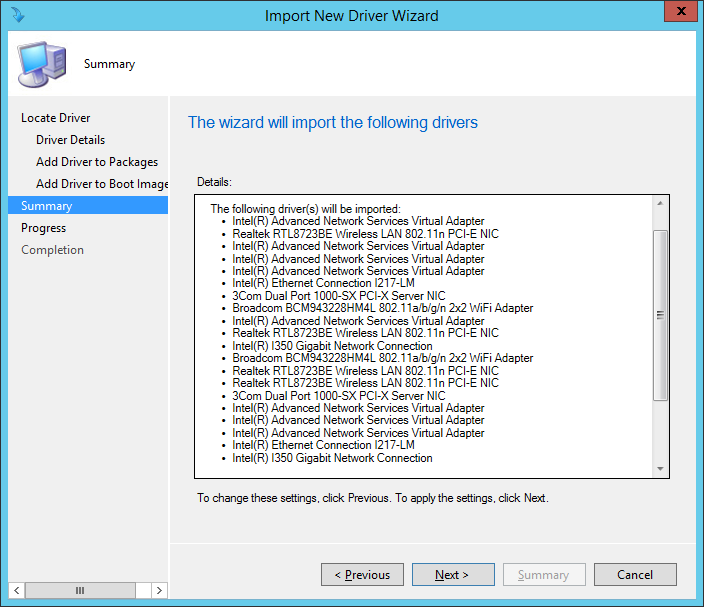The width and height of the screenshot is (704, 607).
Task: Click 'The wizard will import the following drivers' heading
Action: (333, 122)
